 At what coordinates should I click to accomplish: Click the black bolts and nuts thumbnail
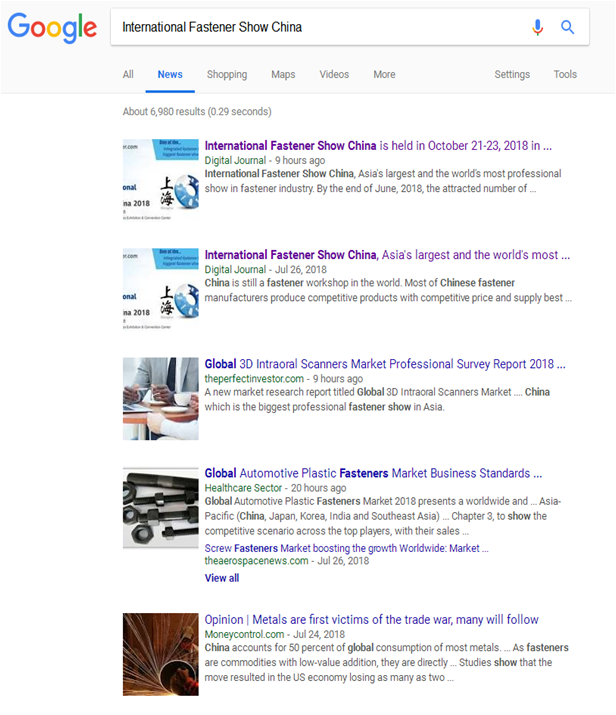tap(160, 508)
